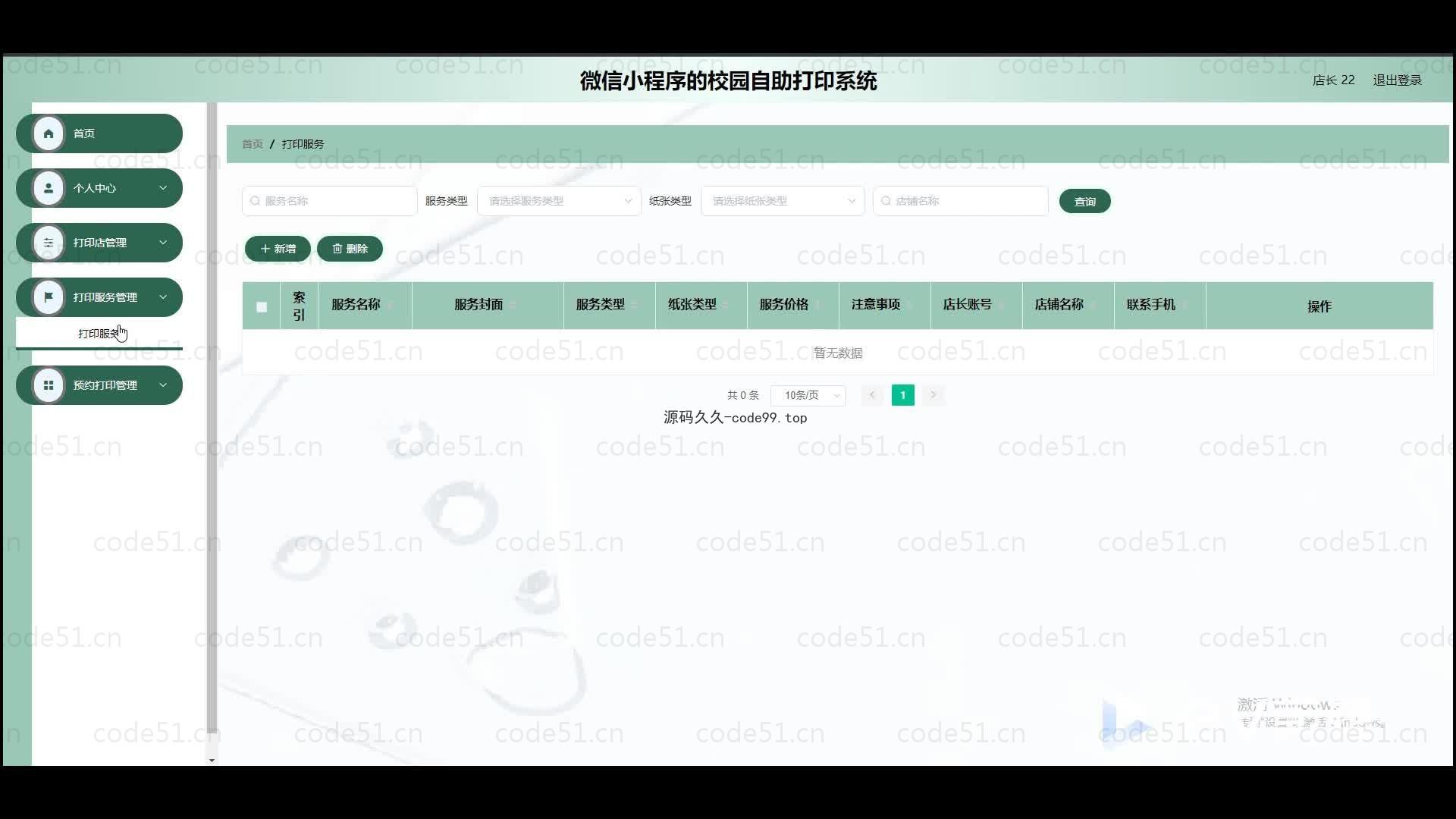Screen dimensions: 1456x819
Task: Click the 删除 delete button
Action: [350, 249]
